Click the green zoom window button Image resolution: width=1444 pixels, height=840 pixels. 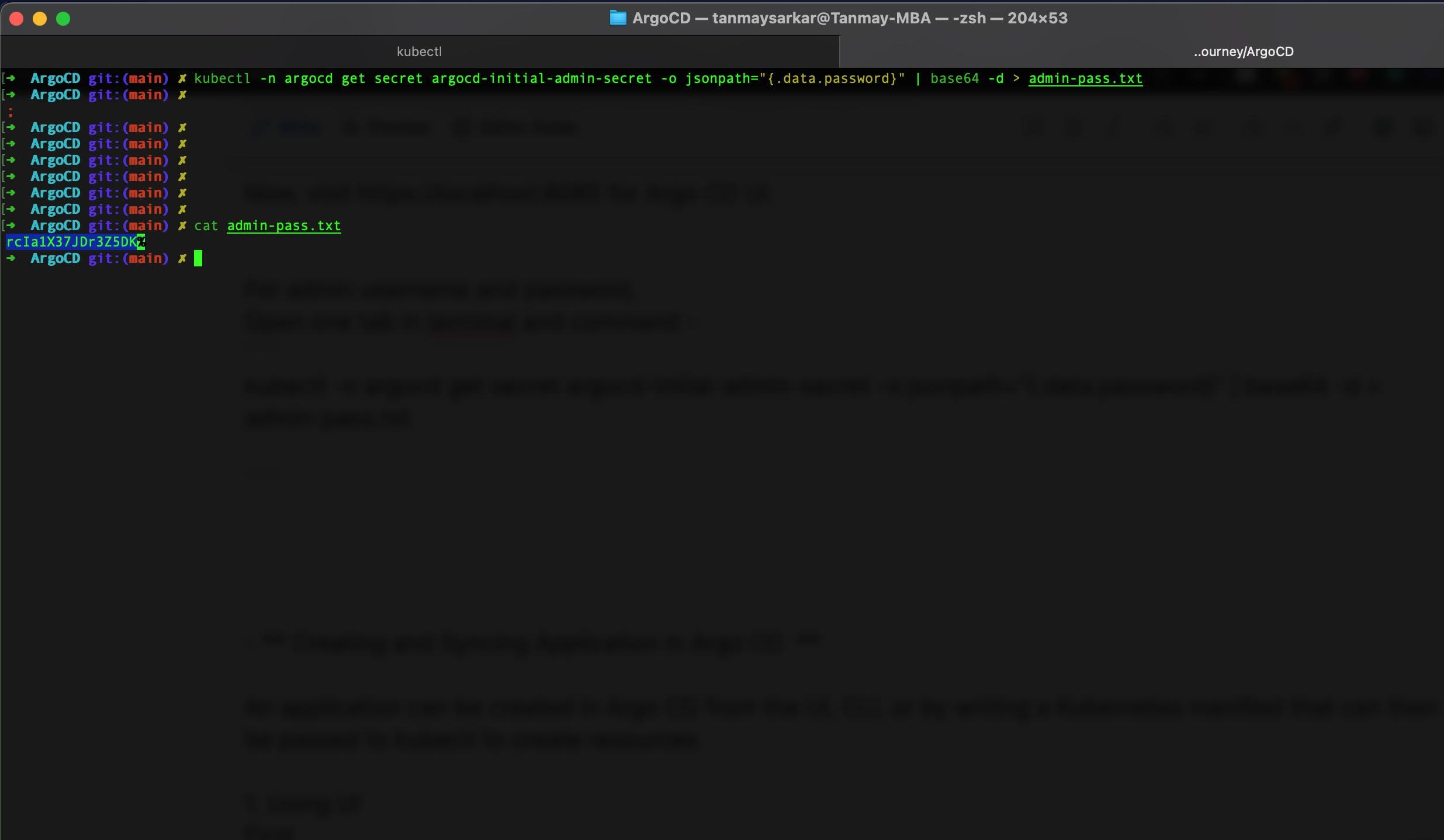[x=63, y=19]
